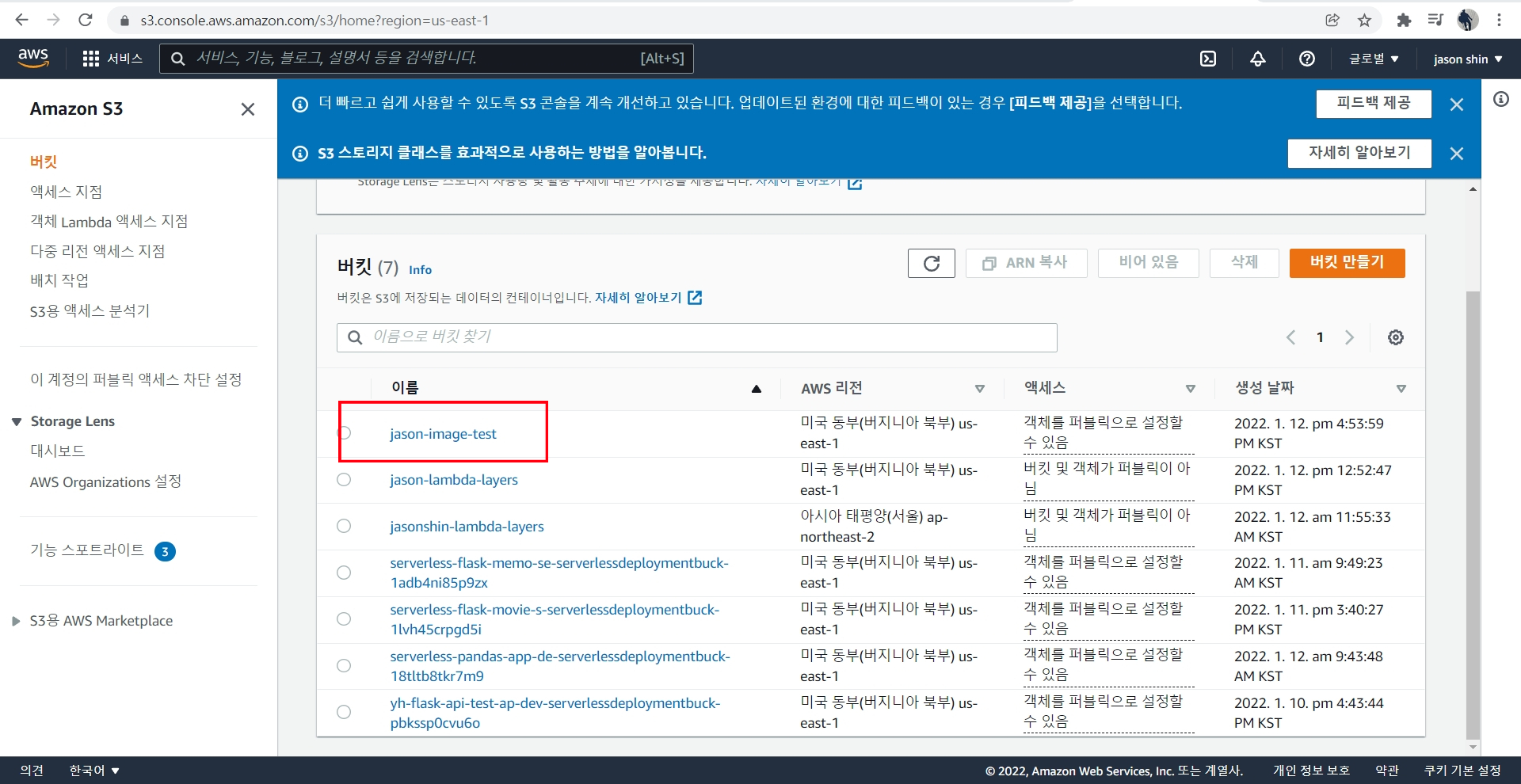1521x784 pixels.
Task: Collapse the Storage Lens section
Action: tap(16, 422)
